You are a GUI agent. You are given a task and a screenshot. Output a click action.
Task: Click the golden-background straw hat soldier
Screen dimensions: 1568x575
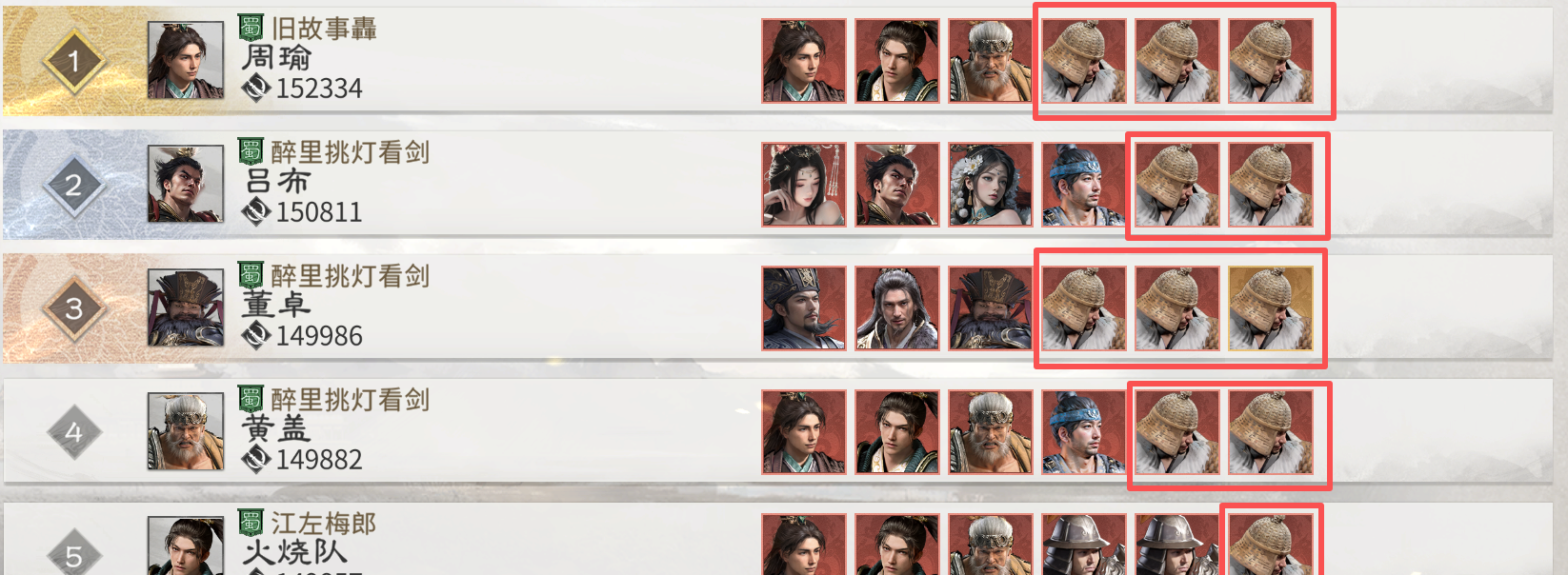(x=1271, y=308)
